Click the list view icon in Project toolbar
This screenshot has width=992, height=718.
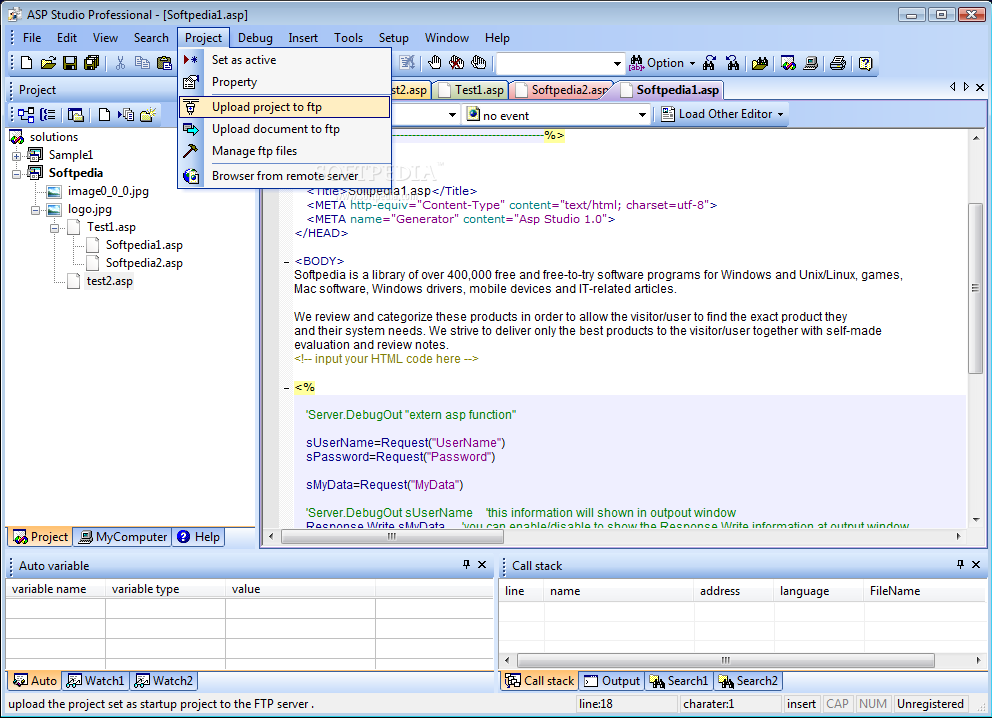(x=47, y=115)
